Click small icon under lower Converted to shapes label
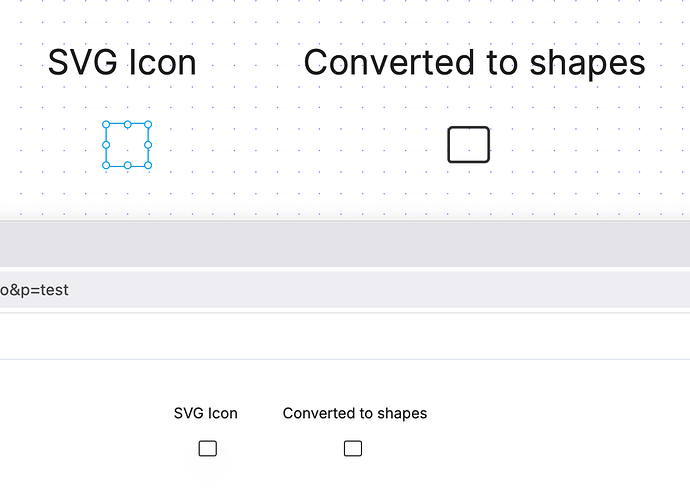Viewport: 690px width, 495px height. coord(353,448)
